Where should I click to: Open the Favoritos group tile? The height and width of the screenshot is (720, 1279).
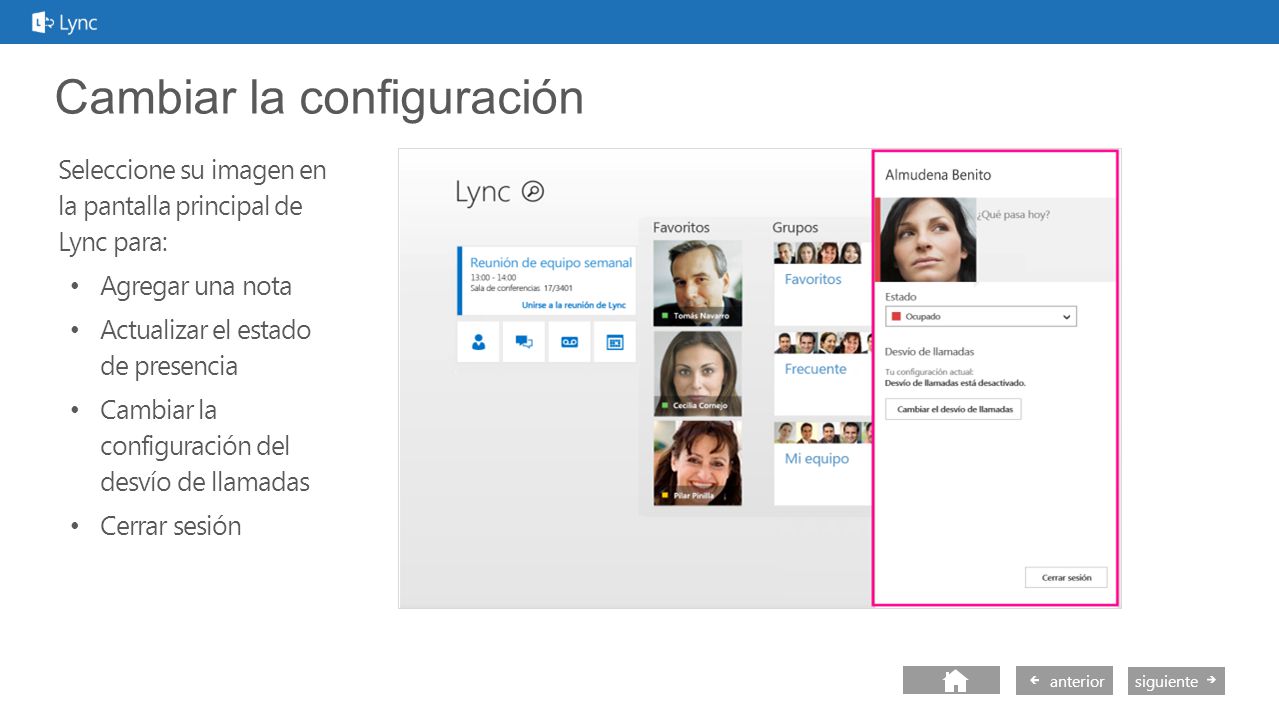(x=823, y=283)
